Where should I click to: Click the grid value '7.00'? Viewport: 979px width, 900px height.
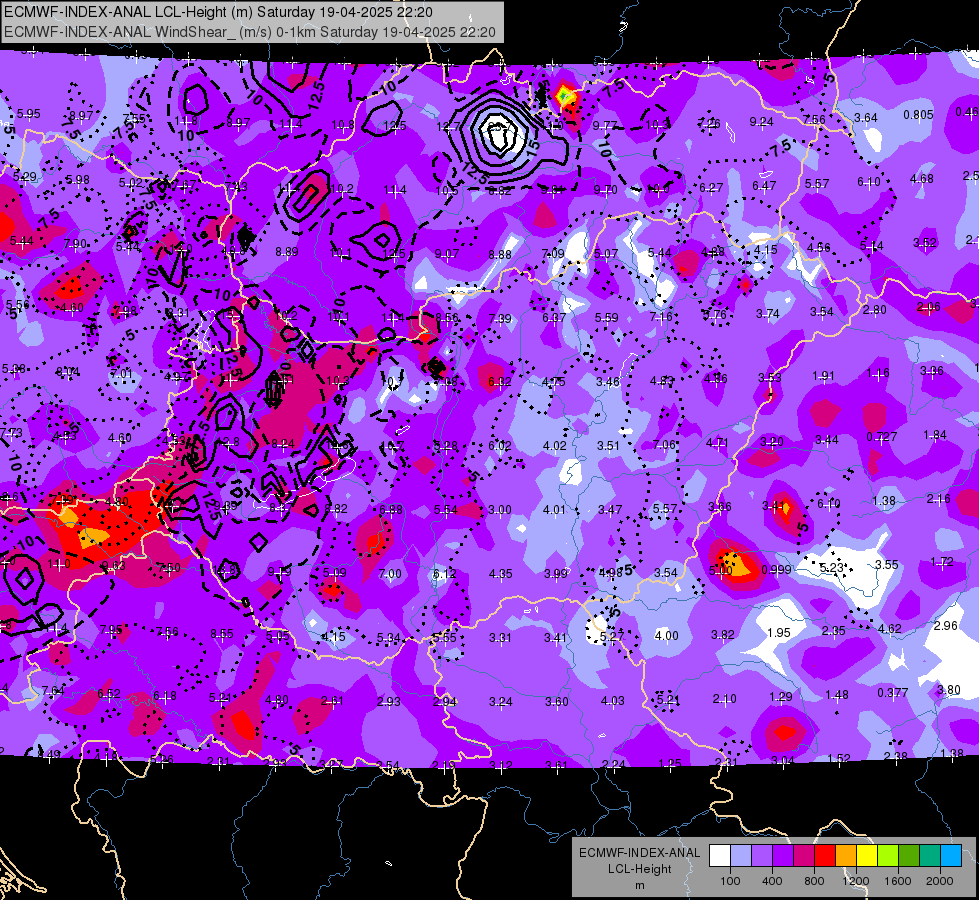[x=390, y=573]
